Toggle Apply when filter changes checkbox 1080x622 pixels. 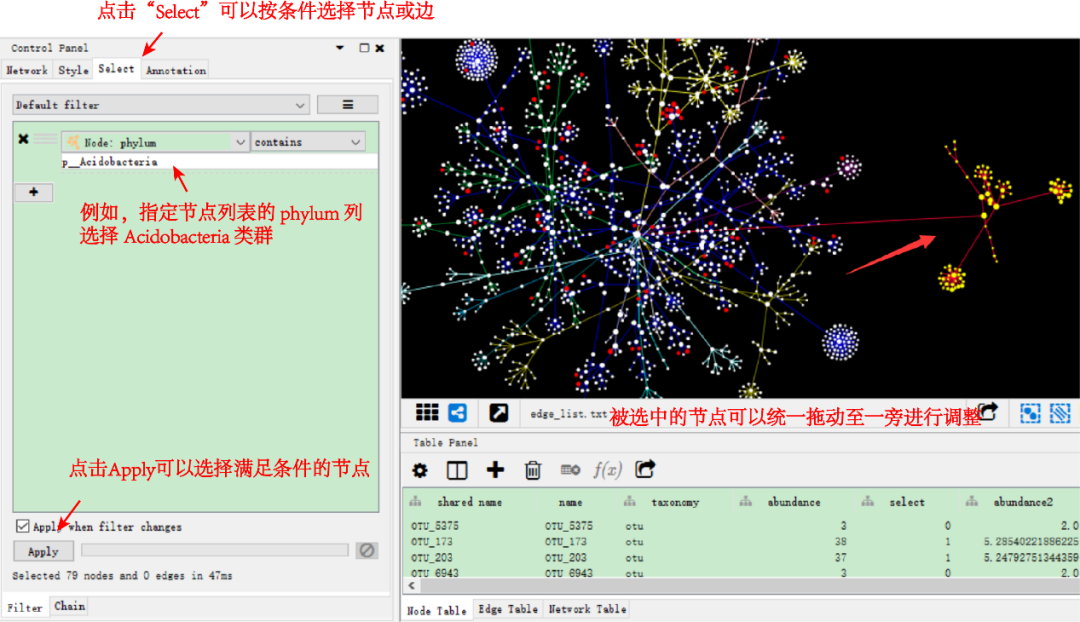(22, 527)
